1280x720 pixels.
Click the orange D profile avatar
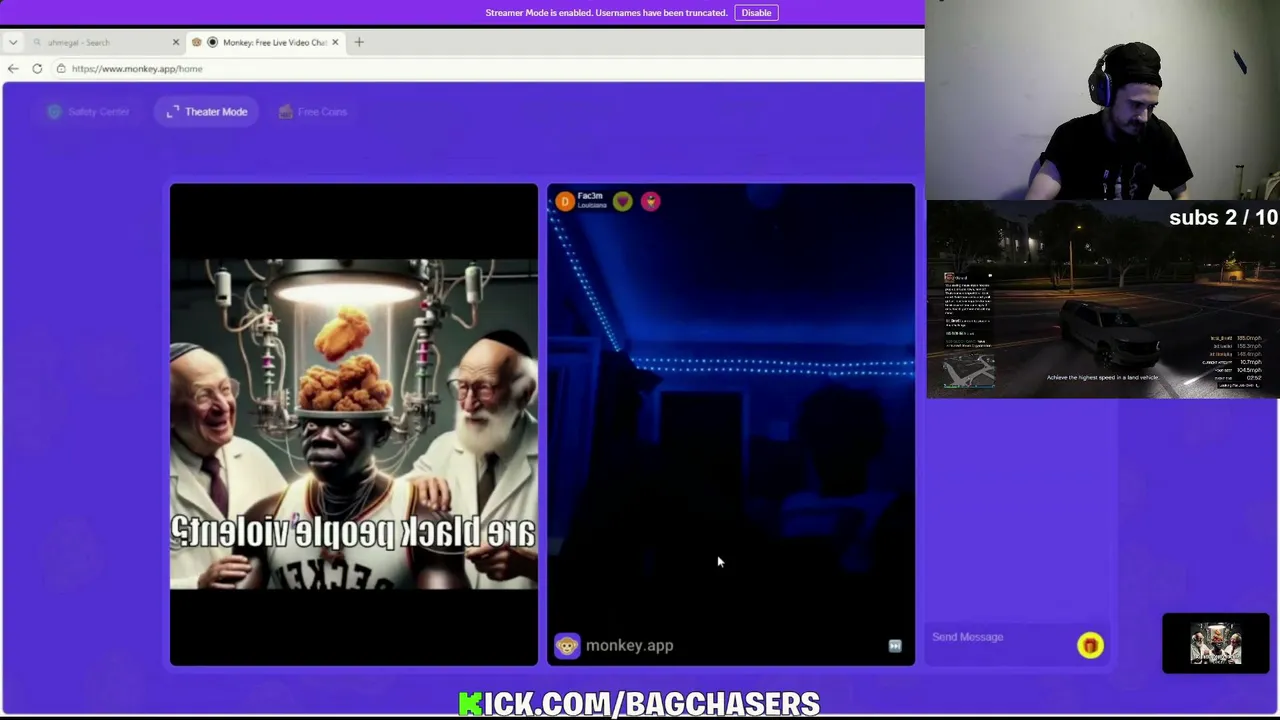[565, 202]
